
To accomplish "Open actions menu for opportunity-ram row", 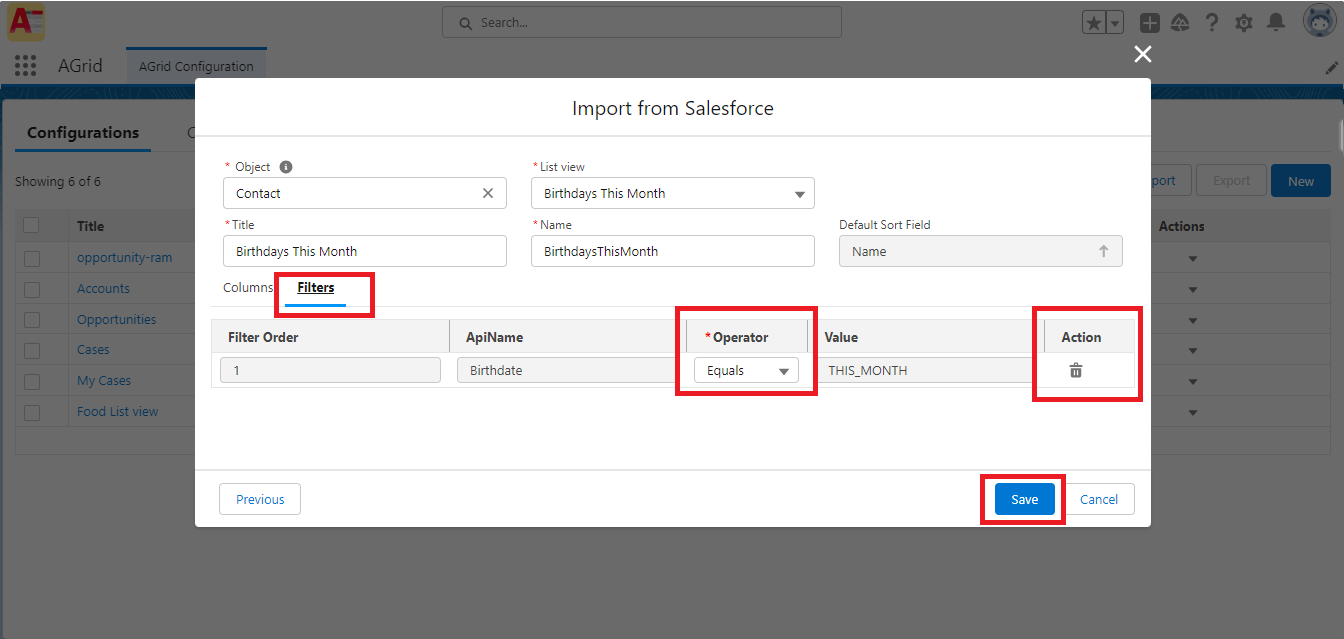I will click(1192, 259).
